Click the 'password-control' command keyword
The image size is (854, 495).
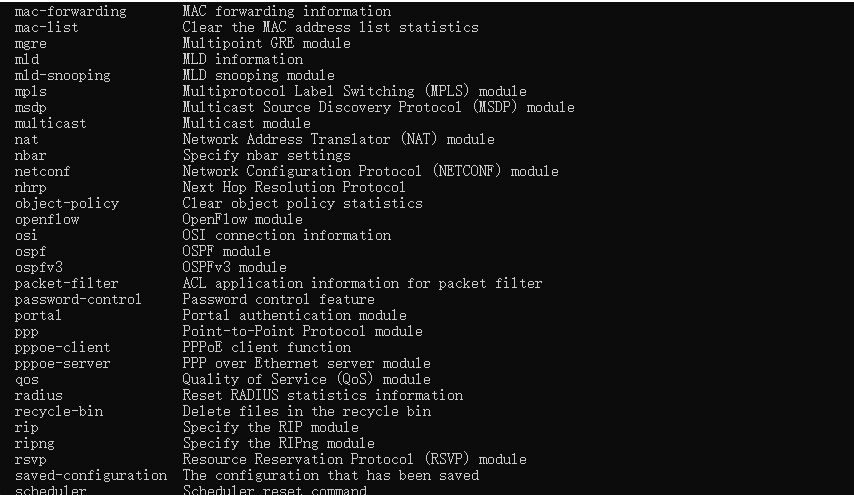(x=78, y=300)
